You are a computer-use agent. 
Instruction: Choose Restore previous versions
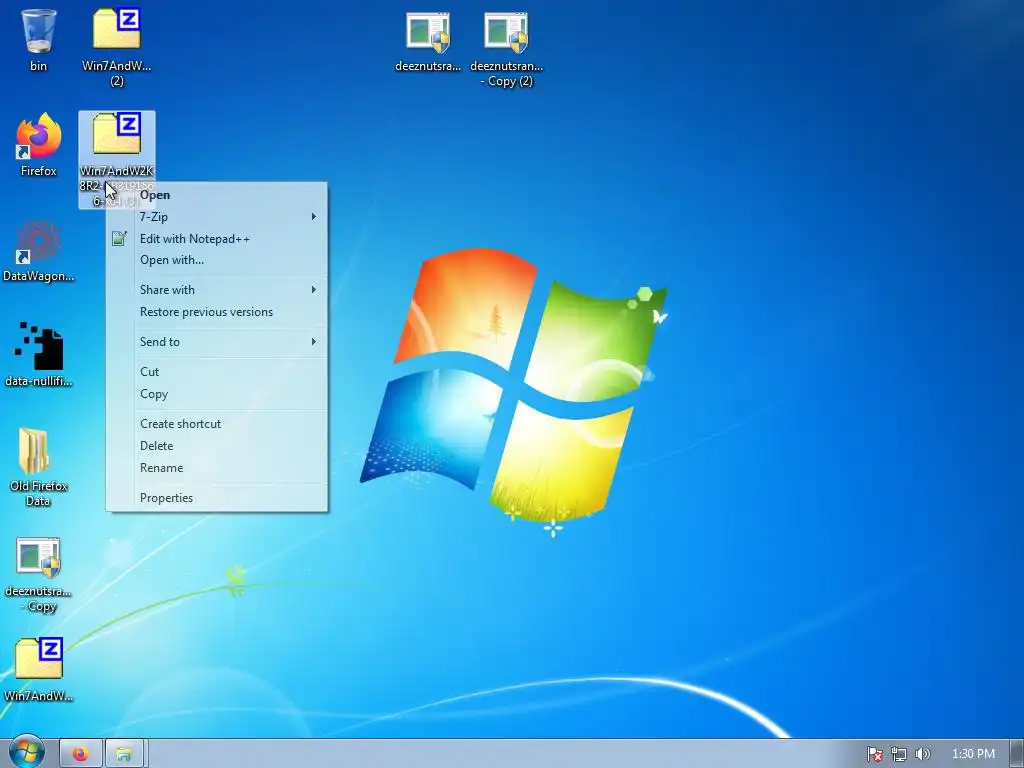(217, 312)
